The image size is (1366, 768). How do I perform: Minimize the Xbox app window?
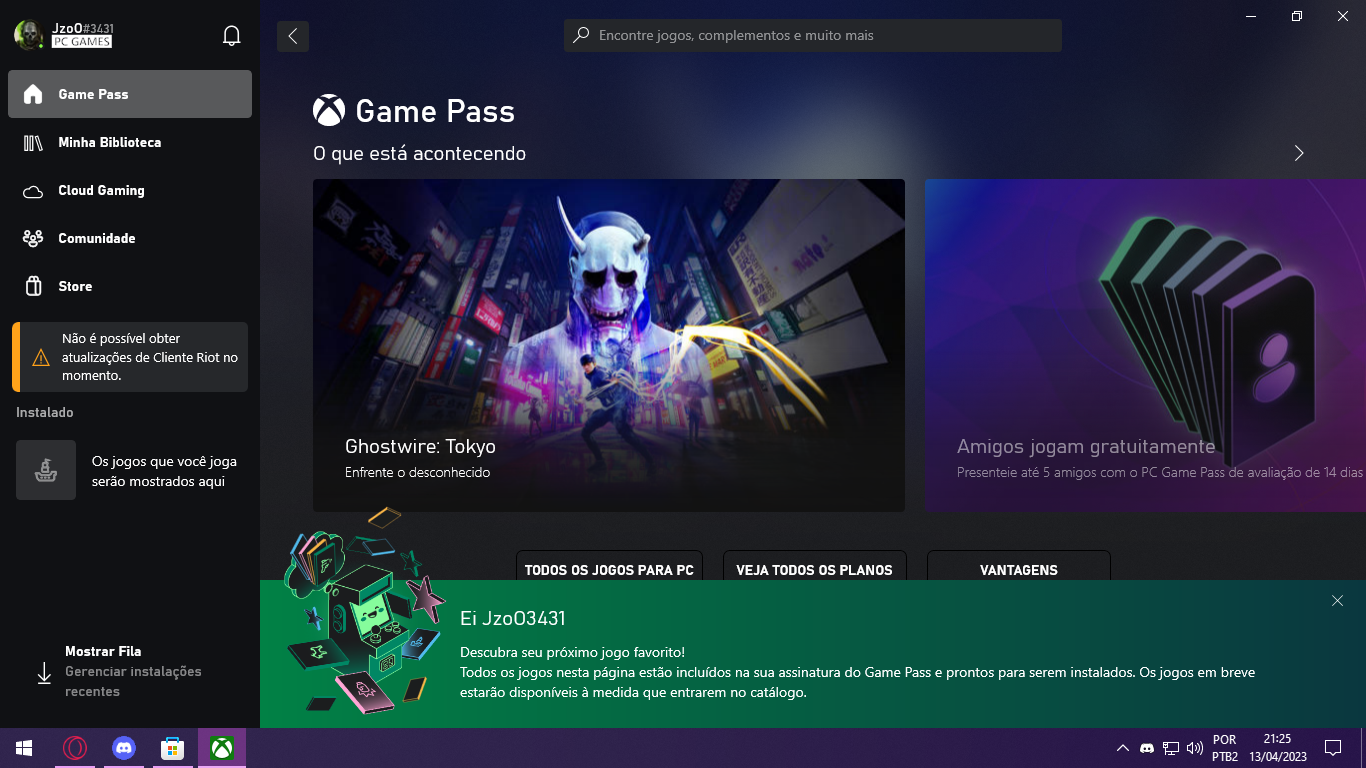click(x=1251, y=16)
